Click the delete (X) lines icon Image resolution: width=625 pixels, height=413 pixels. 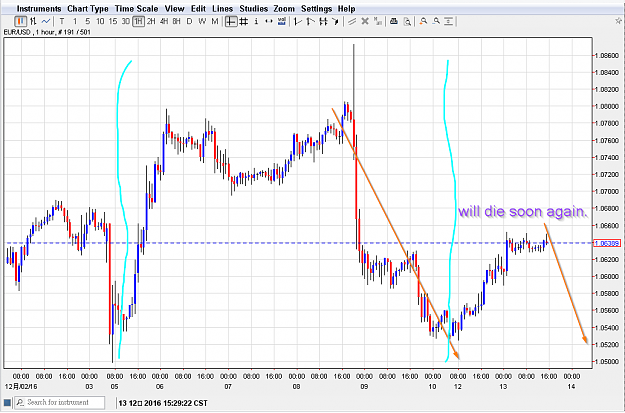[x=365, y=21]
